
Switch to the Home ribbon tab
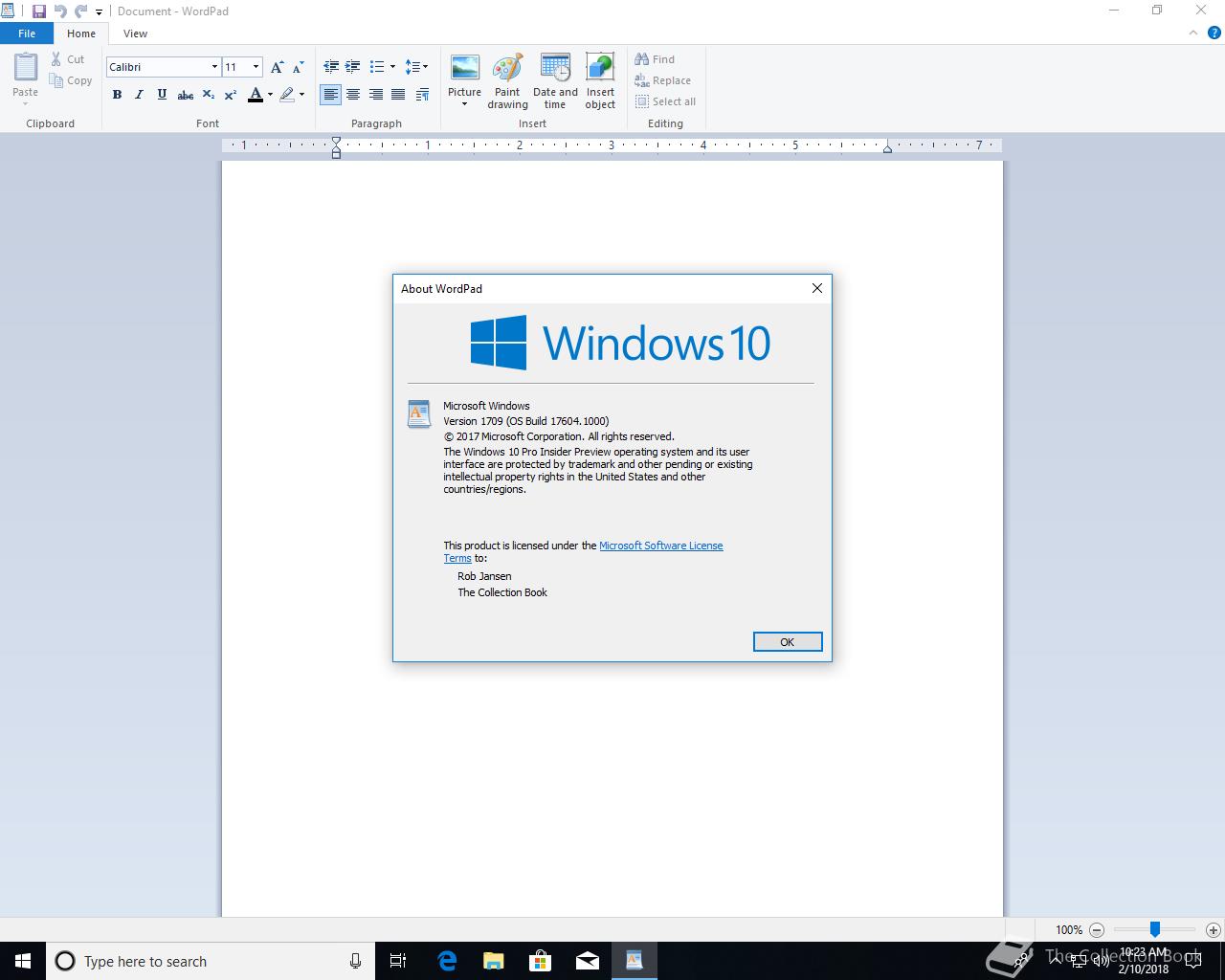pyautogui.click(x=81, y=33)
